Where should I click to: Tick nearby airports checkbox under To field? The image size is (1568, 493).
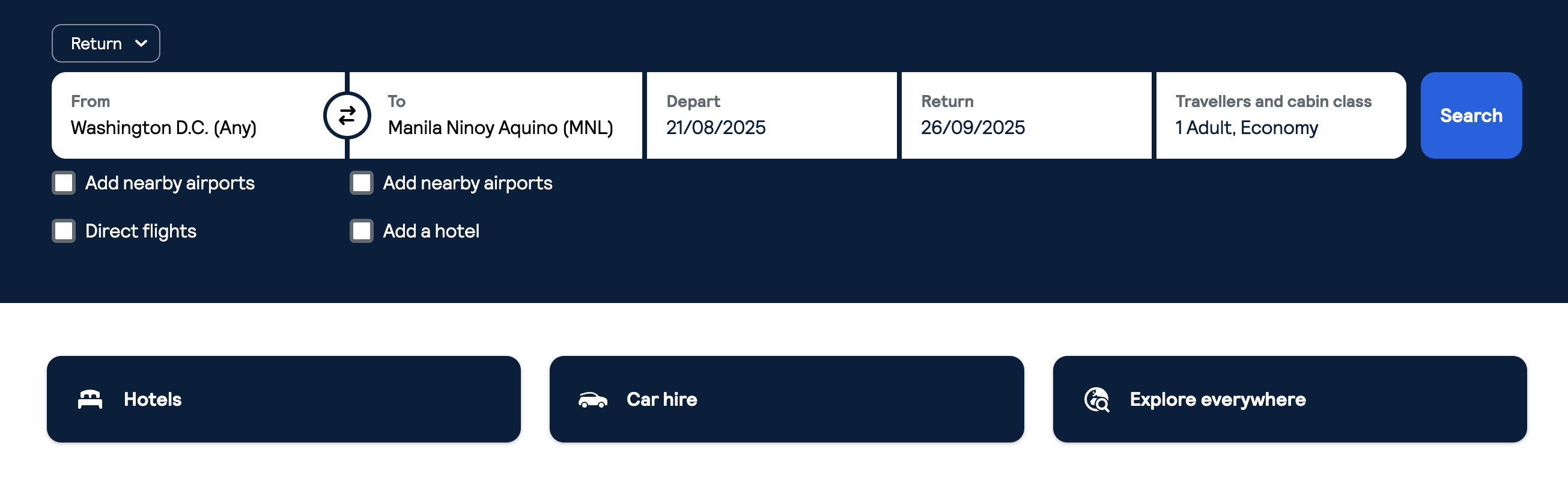click(362, 183)
